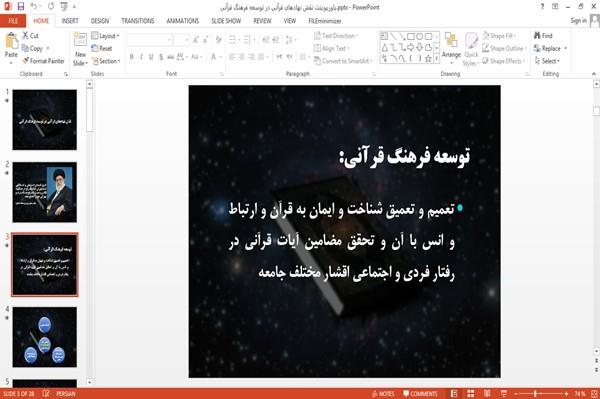Expand the Text Direction dropdown
Screen dimensions: 600x399
pyautogui.click(x=336, y=36)
